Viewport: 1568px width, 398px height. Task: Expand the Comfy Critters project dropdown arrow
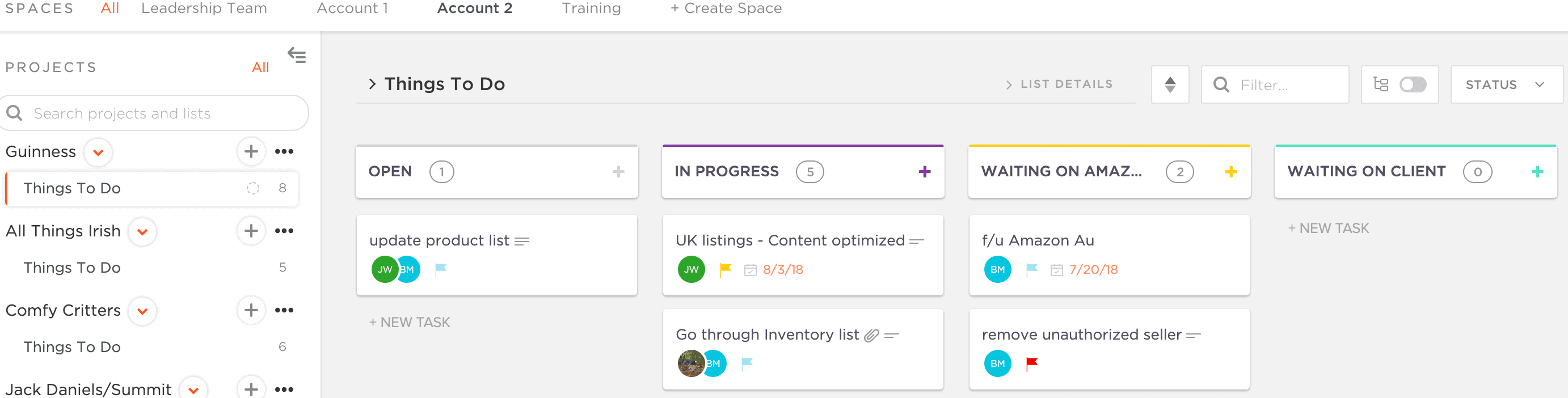tap(142, 311)
